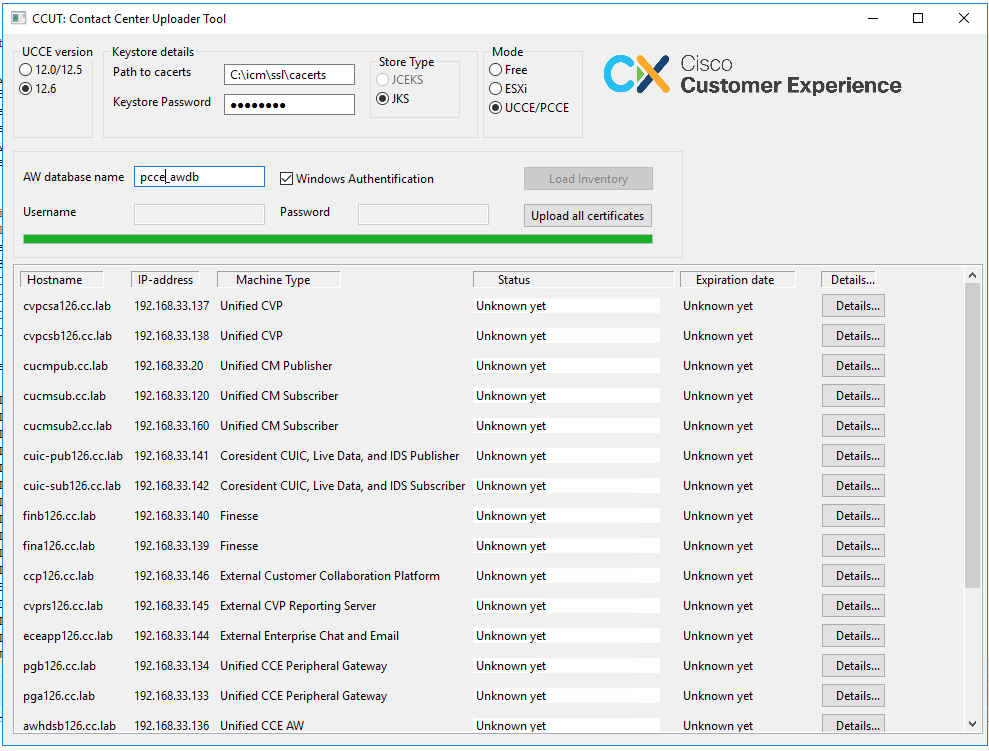Click the Hostname column header
The image size is (989, 751).
[x=62, y=280]
